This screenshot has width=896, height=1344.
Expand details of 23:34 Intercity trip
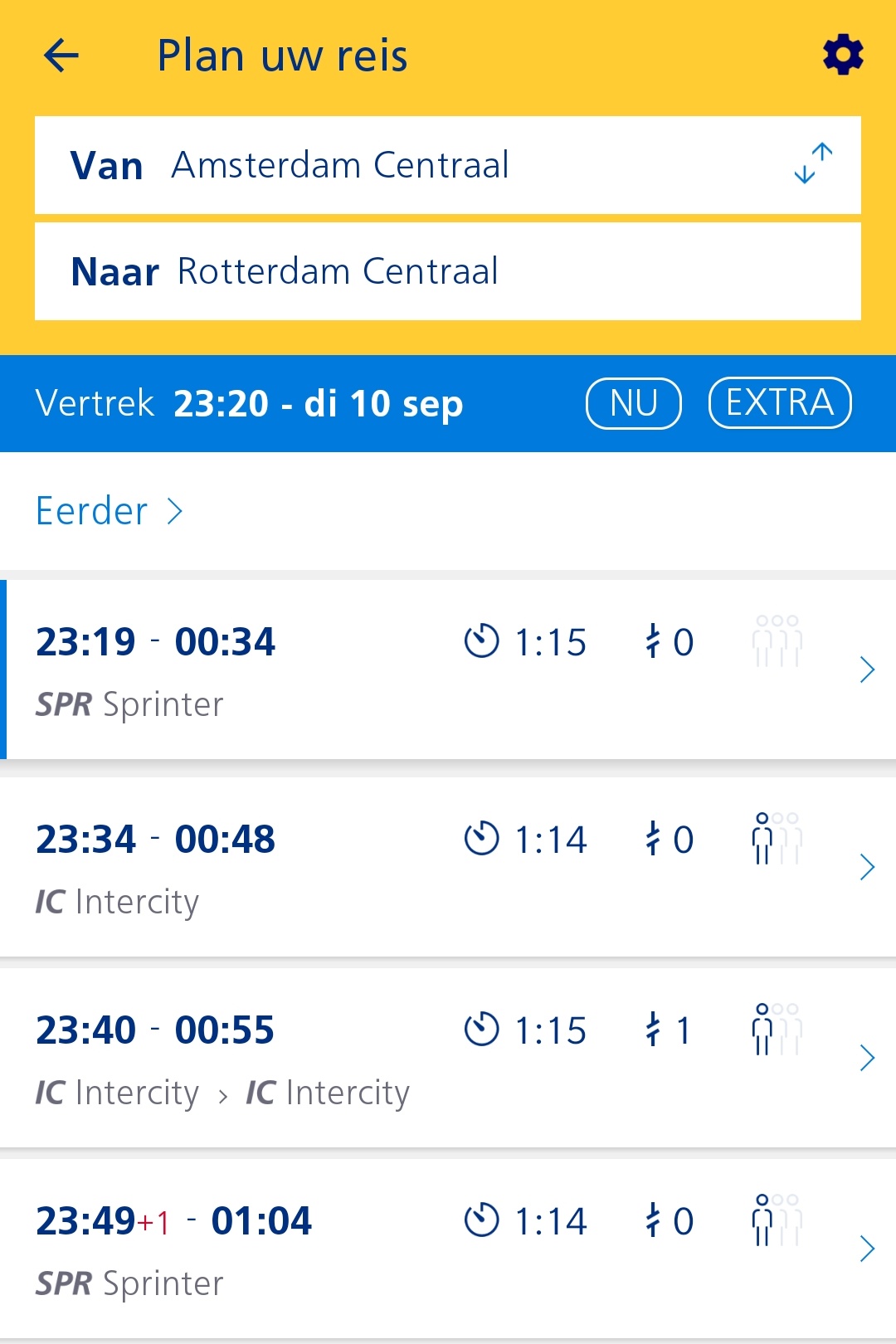[x=867, y=867]
